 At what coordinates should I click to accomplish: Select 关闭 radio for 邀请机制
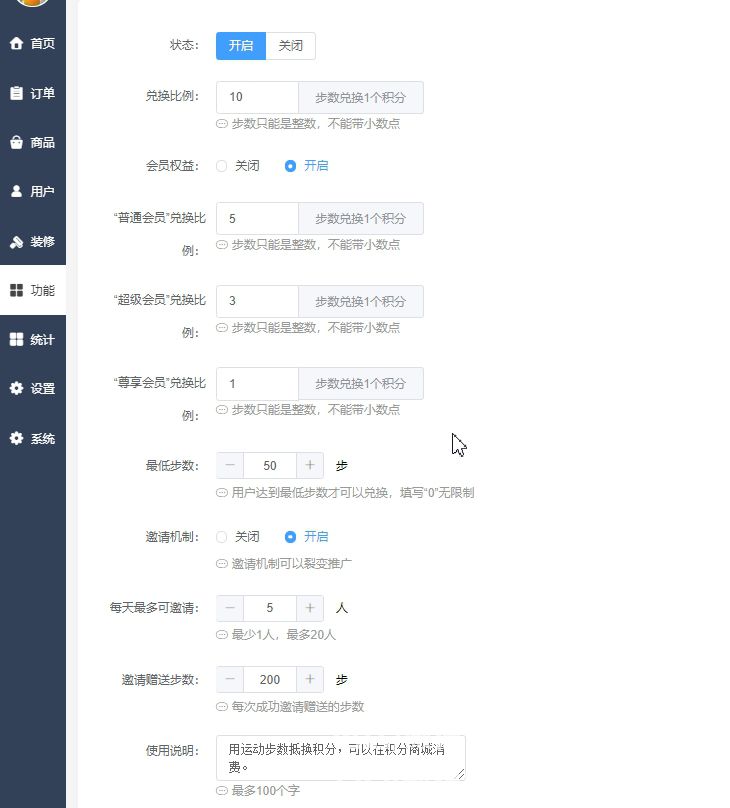[x=222, y=537]
